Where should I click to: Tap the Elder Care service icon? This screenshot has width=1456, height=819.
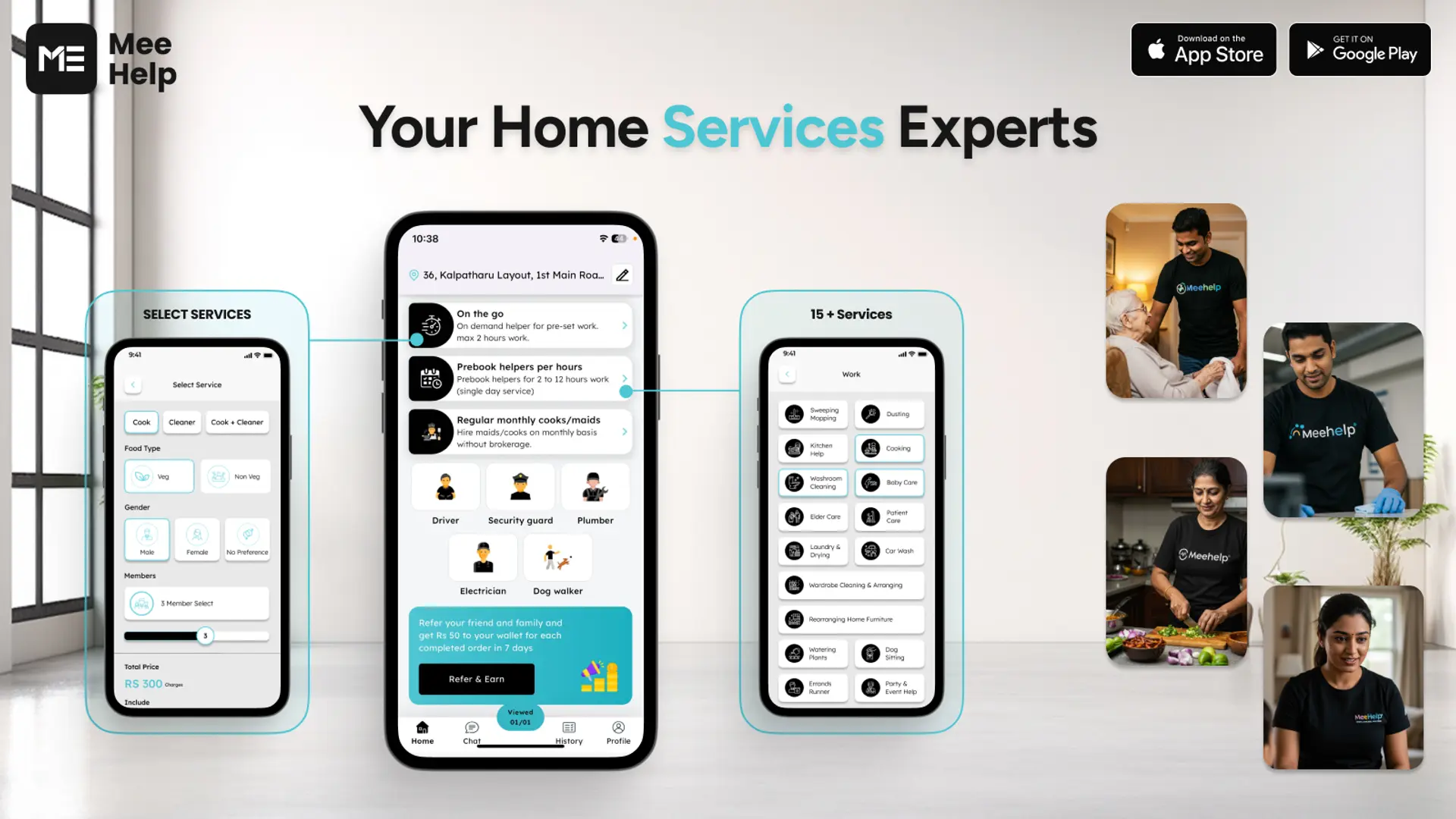795,516
